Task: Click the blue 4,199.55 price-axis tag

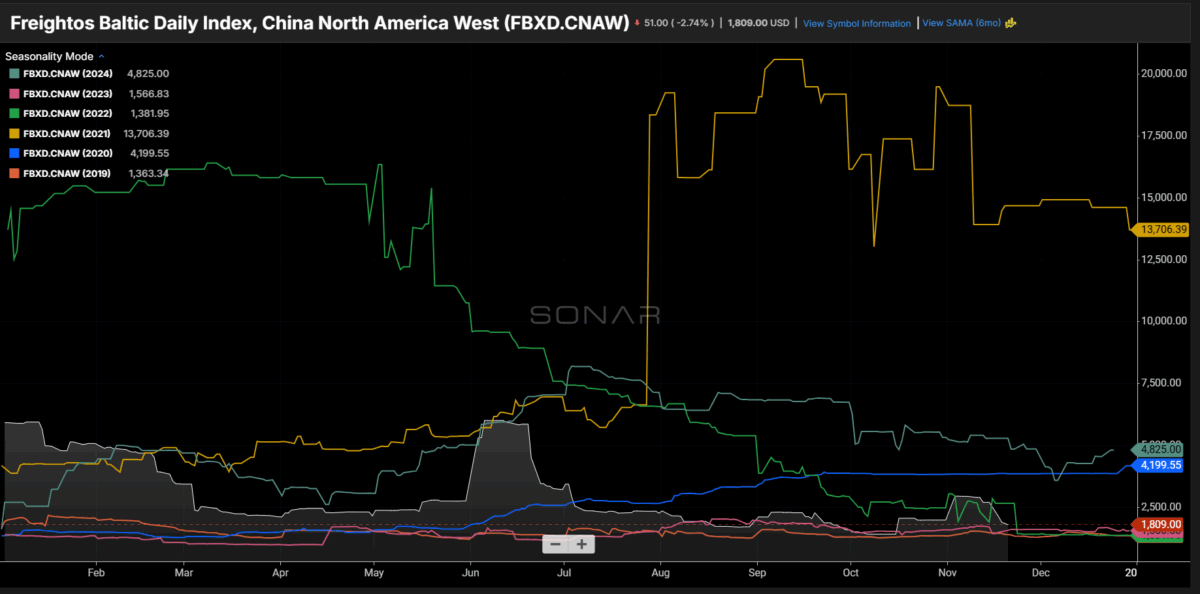Action: 1159,465
